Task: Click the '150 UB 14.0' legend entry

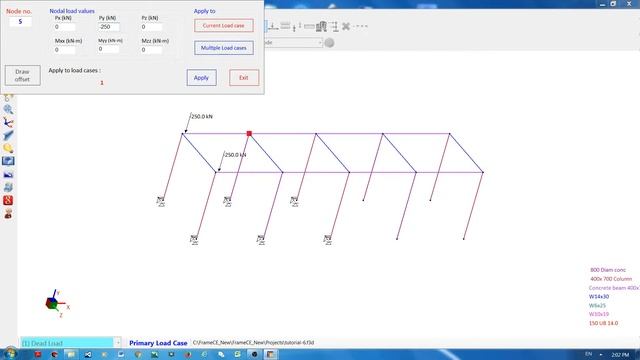Action: 603,323
